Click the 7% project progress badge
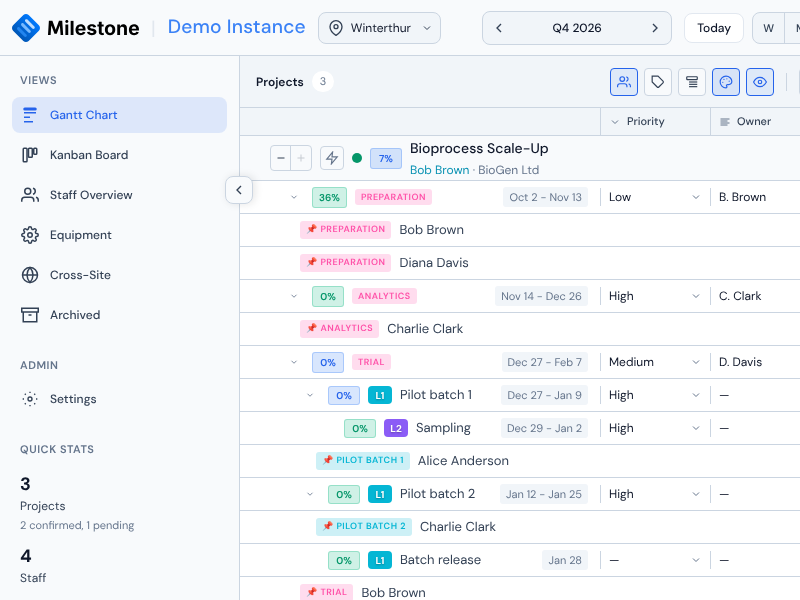 click(386, 159)
